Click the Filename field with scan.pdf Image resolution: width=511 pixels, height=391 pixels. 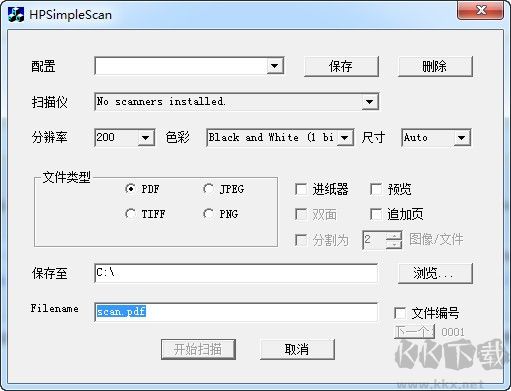pyautogui.click(x=236, y=312)
